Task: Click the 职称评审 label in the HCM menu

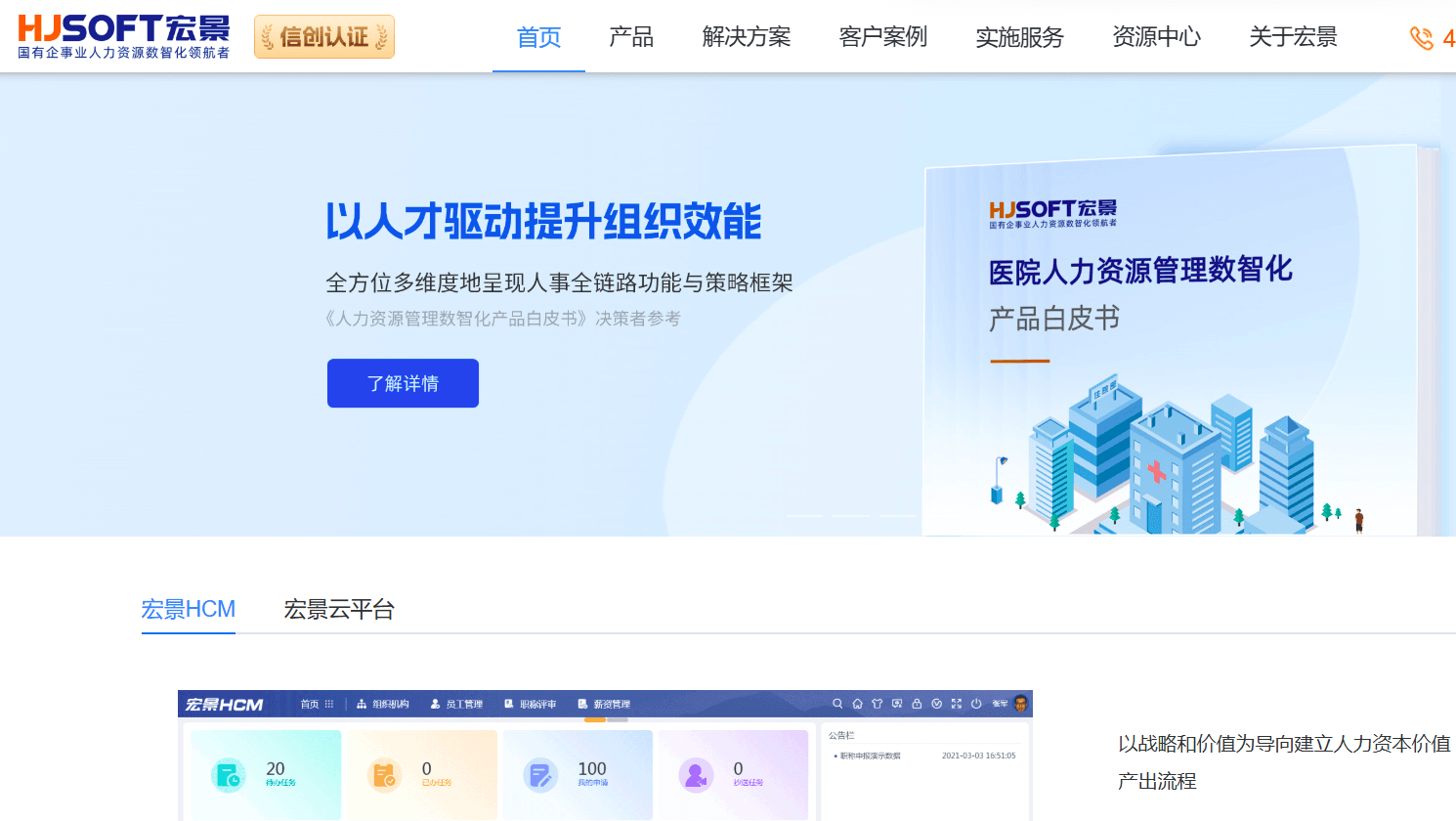Action: click(537, 704)
